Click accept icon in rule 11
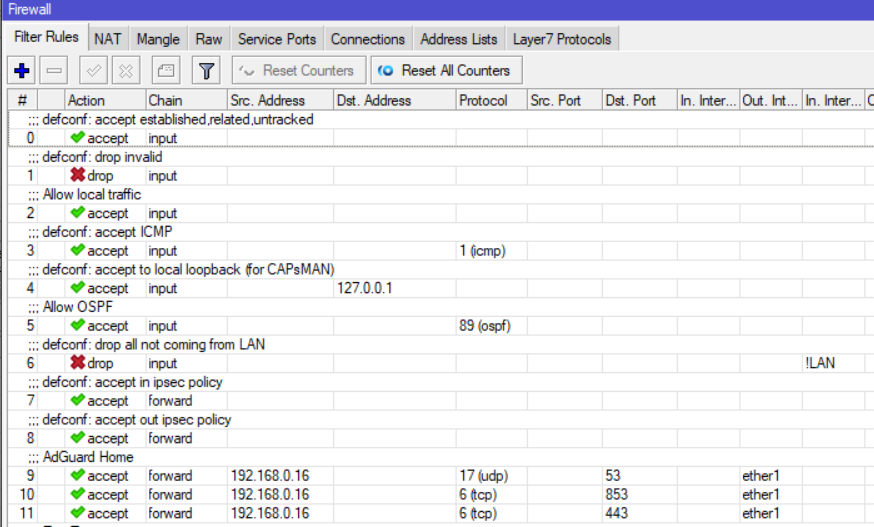Screen dimensions: 874x527 pos(77,513)
